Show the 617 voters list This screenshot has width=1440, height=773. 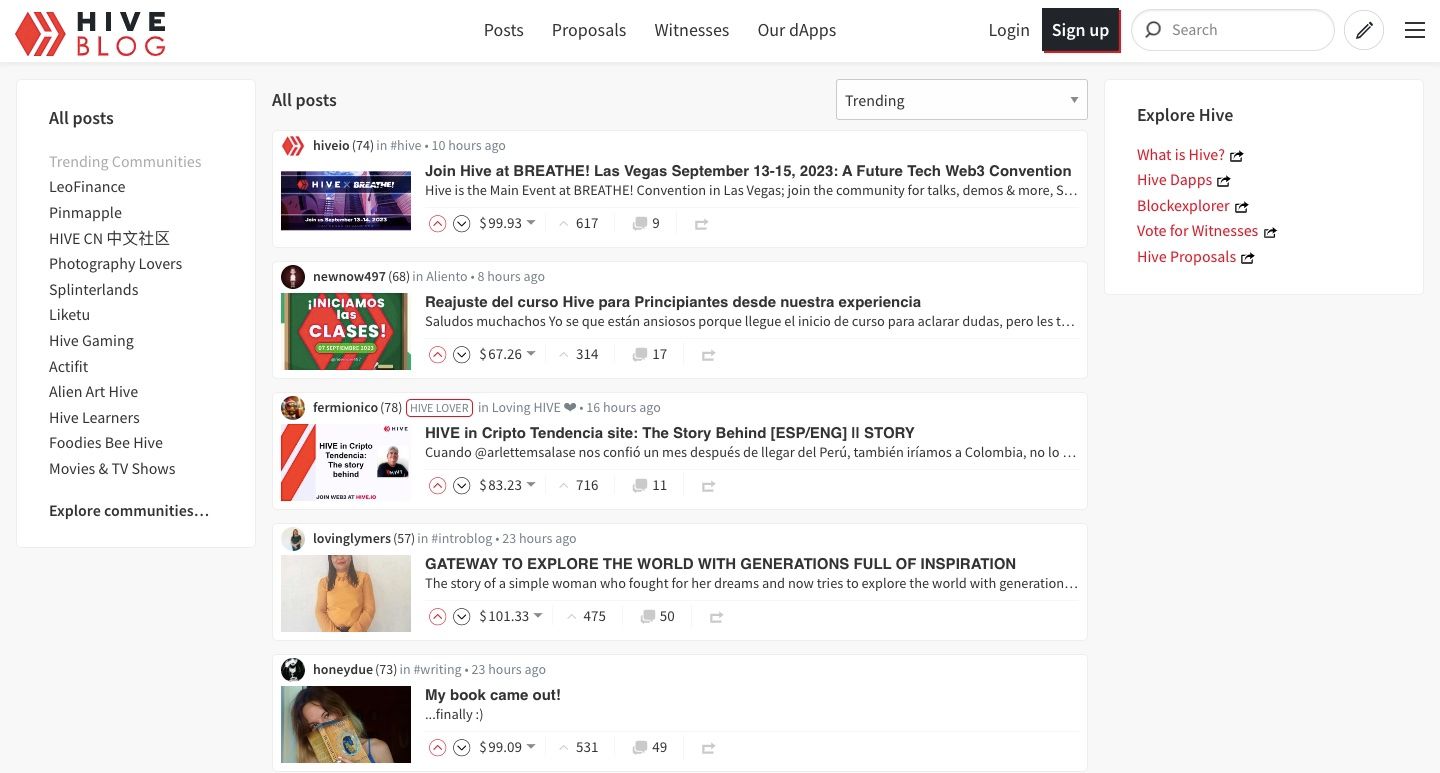[579, 223]
